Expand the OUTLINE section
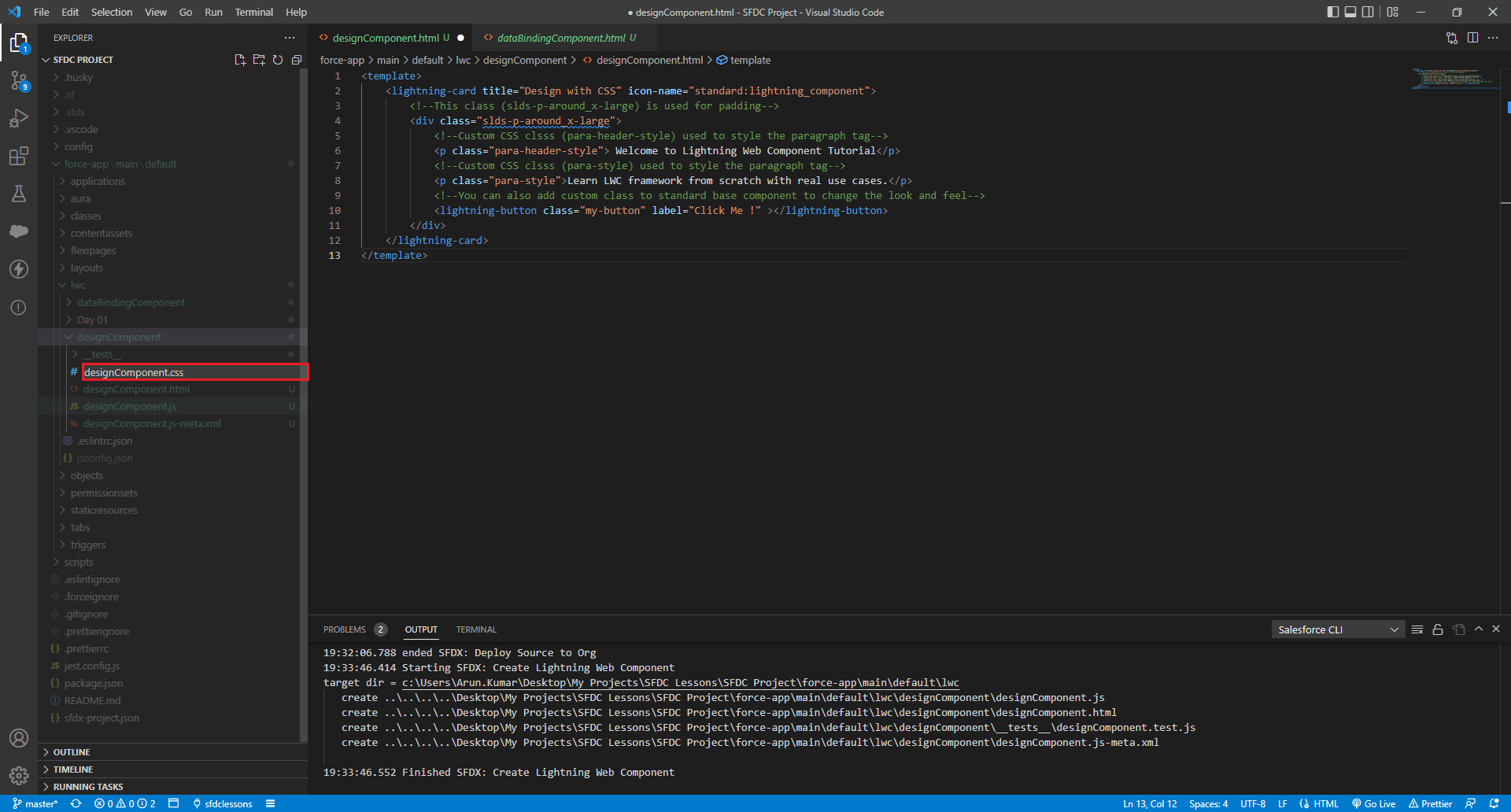The height and width of the screenshot is (812, 1511). pos(72,752)
